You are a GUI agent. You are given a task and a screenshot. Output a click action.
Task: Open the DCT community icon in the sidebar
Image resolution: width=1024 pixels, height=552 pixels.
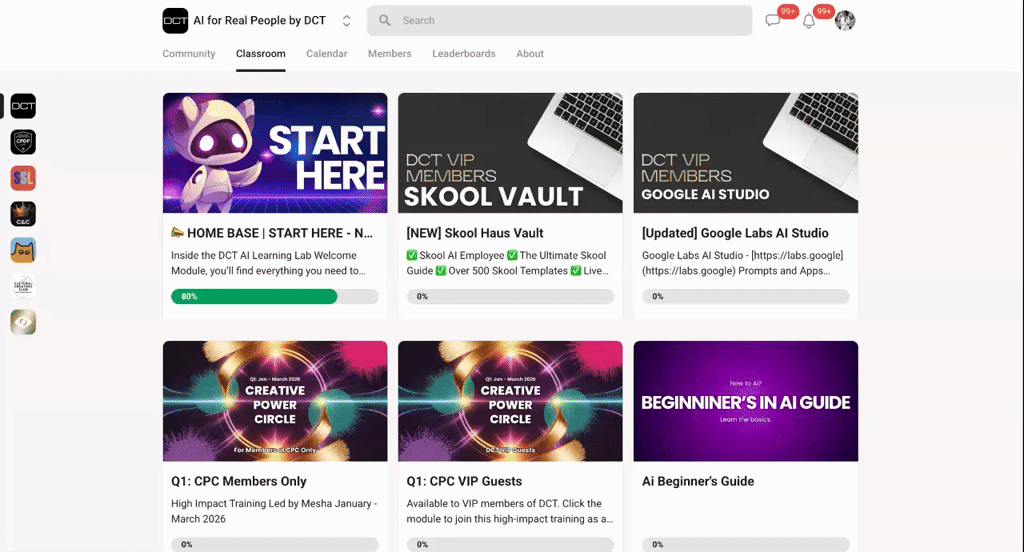[23, 106]
